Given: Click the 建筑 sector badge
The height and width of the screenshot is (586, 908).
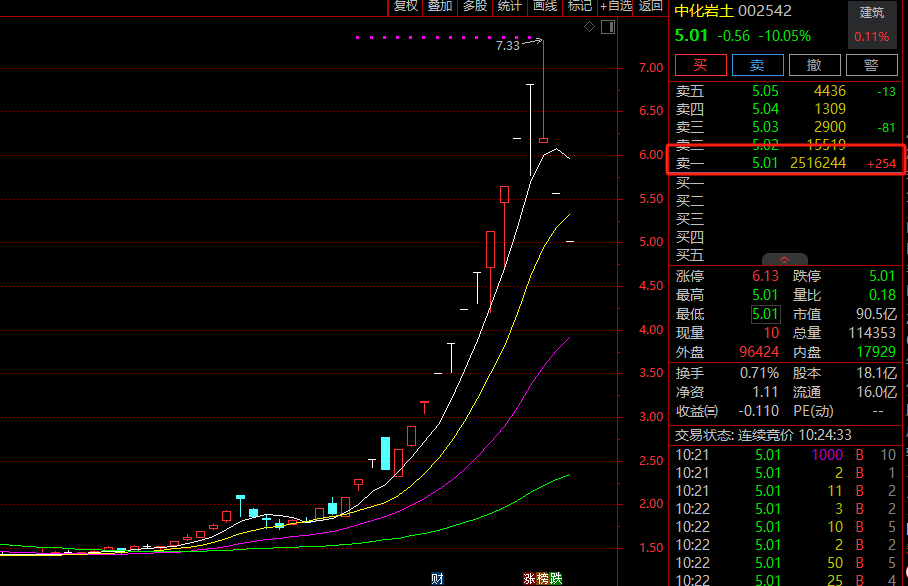Looking at the screenshot, I should pyautogui.click(x=872, y=13).
